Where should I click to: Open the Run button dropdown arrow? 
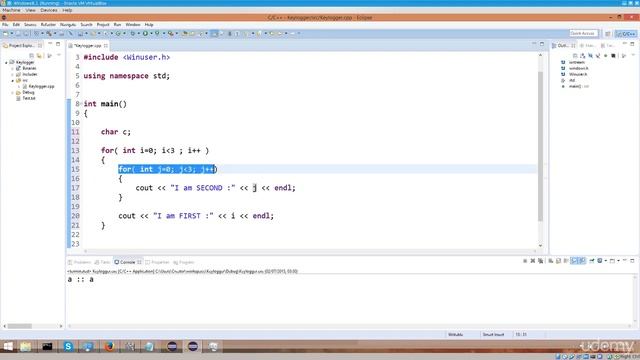tap(151, 33)
